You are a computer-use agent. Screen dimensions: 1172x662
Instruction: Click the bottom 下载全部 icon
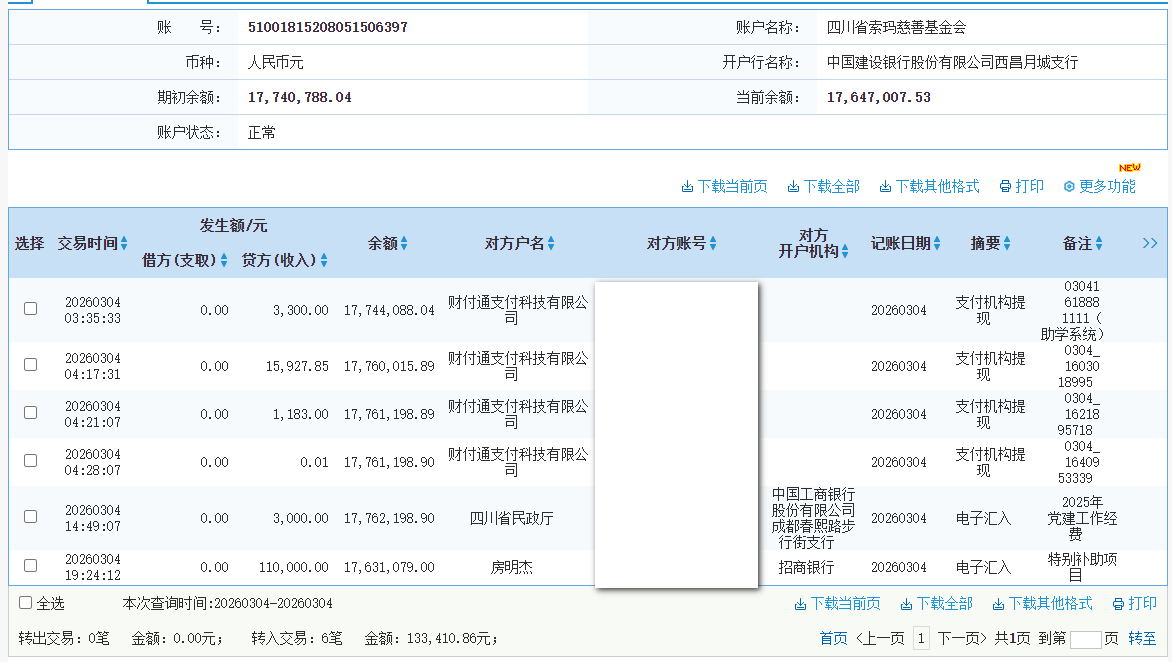click(x=905, y=604)
